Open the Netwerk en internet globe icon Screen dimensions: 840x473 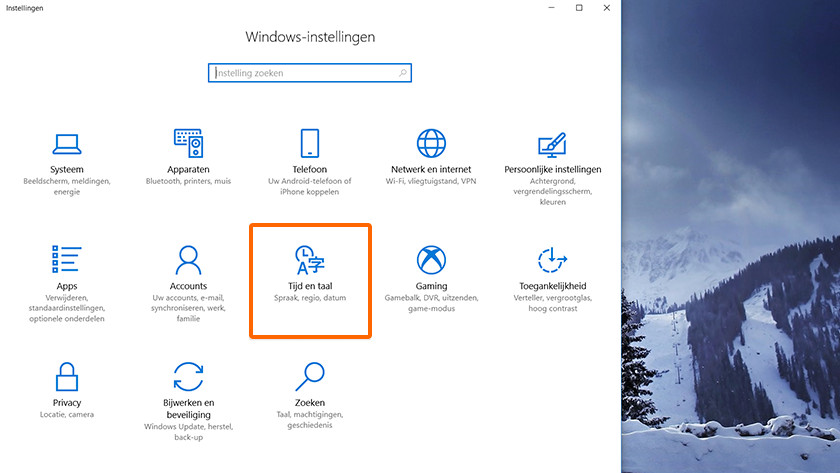(x=431, y=143)
